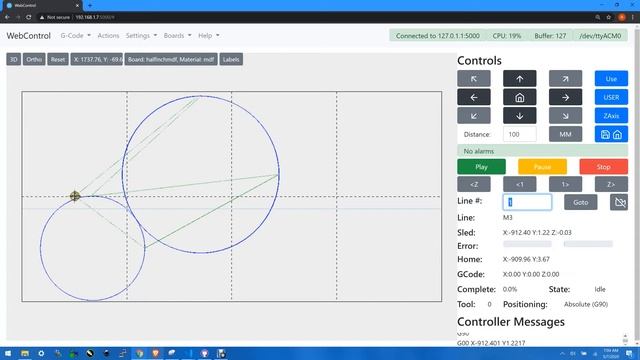The height and width of the screenshot is (360, 640).
Task: Click the WebControl brand link
Action: tap(29, 36)
